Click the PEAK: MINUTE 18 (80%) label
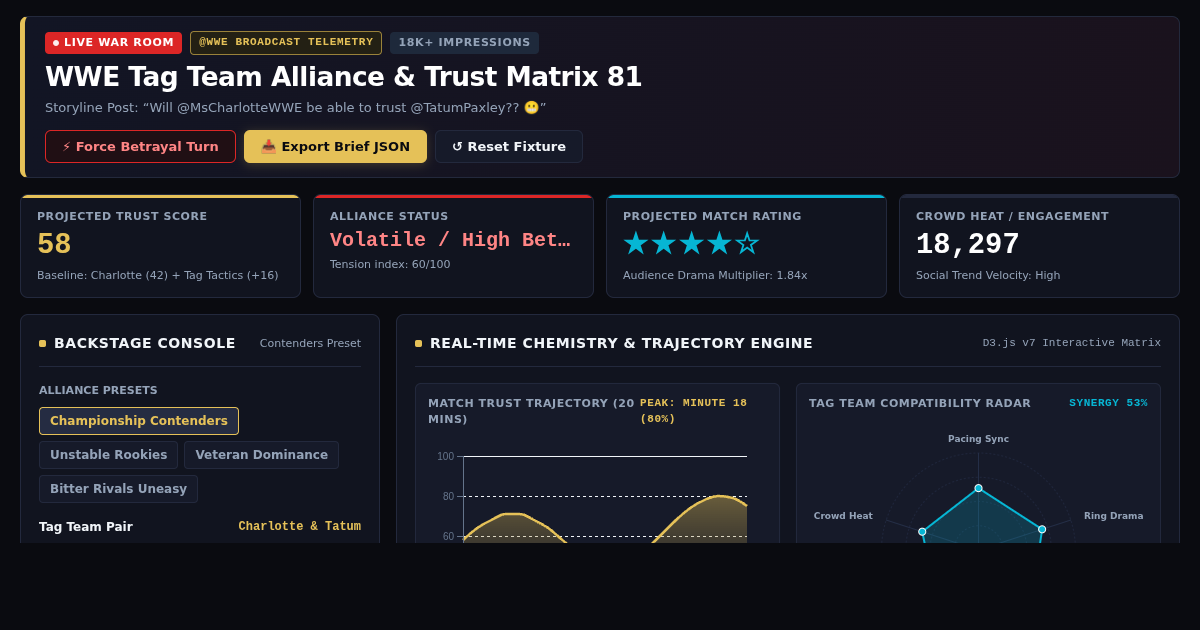 click(x=693, y=411)
